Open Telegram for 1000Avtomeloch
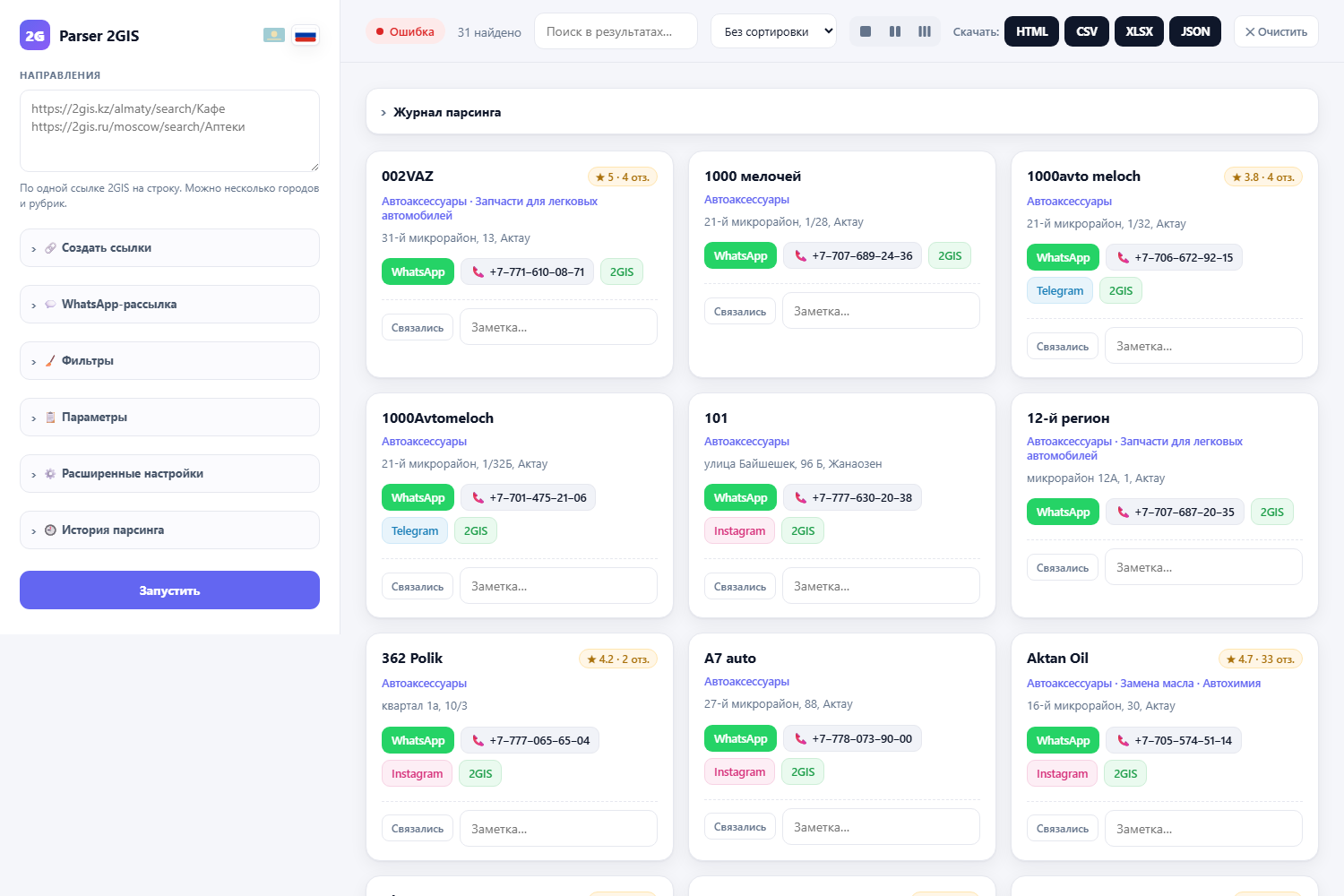This screenshot has height=896, width=1344. tap(415, 531)
